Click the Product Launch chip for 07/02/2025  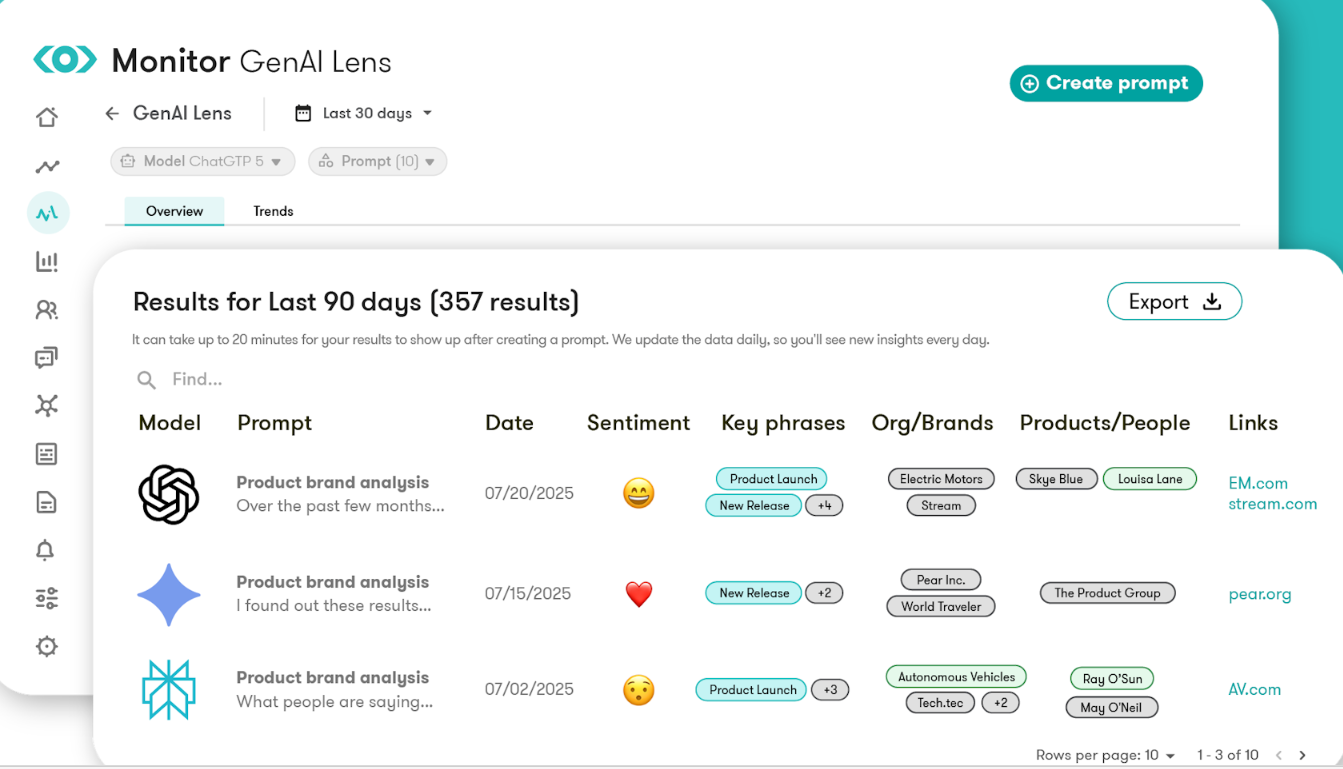[752, 689]
